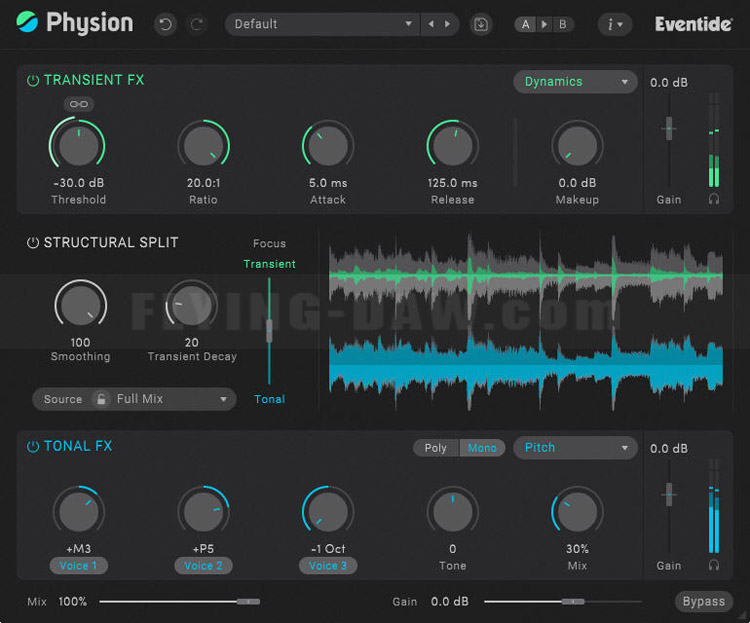Toggle Structural Split power

coord(33,243)
